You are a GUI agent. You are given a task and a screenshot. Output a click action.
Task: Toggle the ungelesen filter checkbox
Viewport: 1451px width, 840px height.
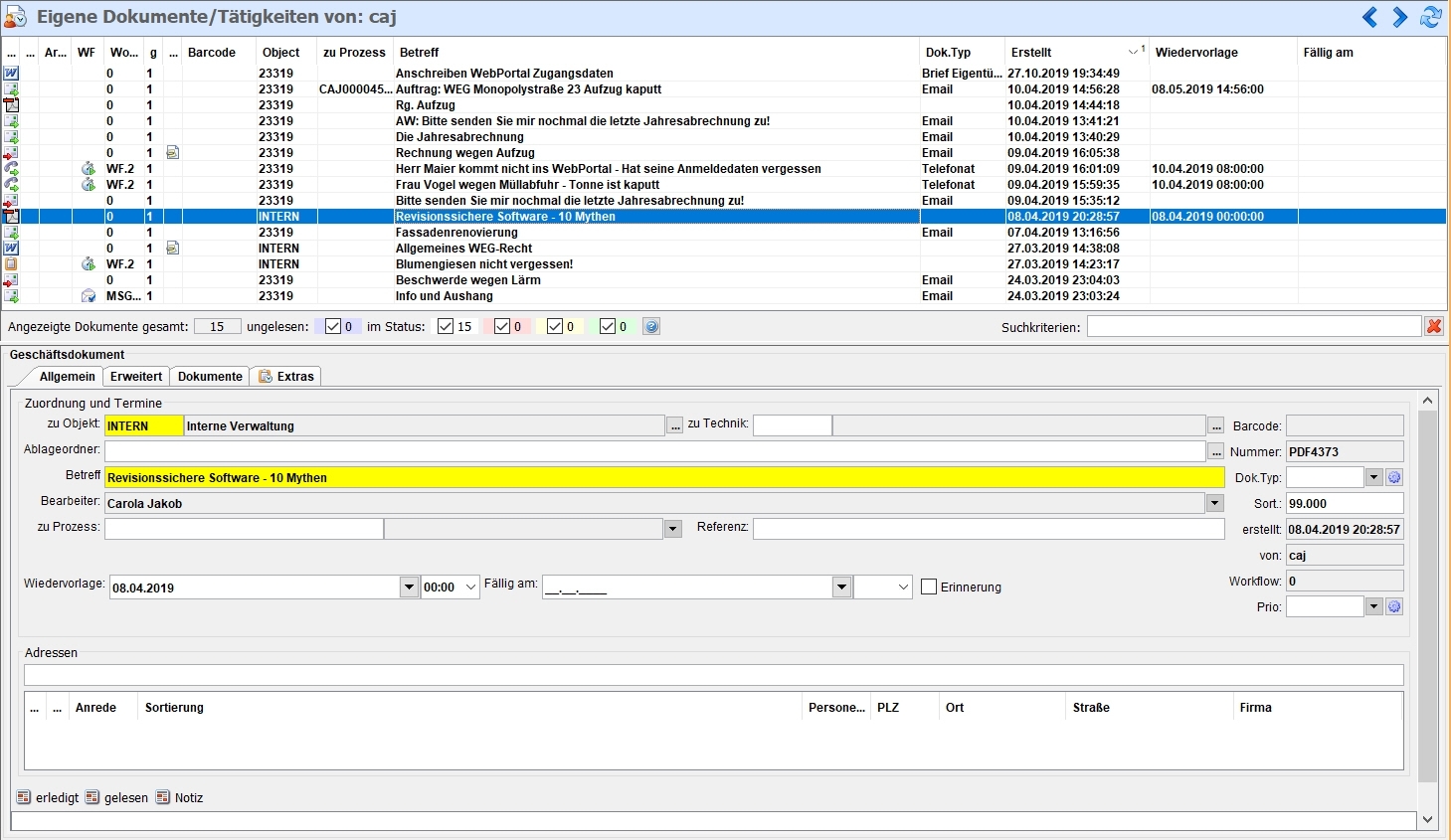click(x=333, y=326)
